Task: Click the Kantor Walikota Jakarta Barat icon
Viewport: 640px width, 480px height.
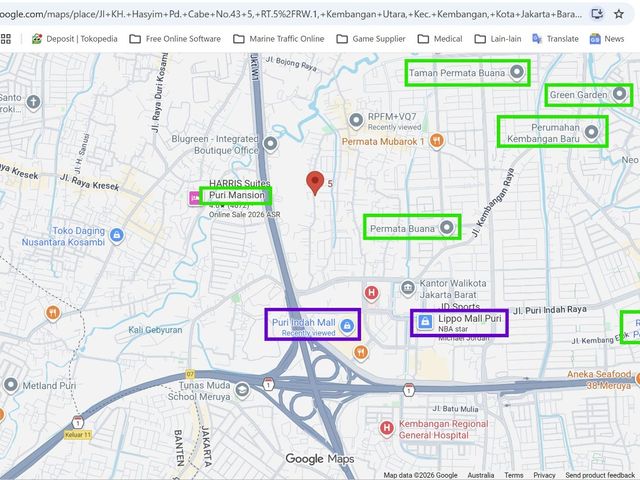Action: (x=408, y=288)
